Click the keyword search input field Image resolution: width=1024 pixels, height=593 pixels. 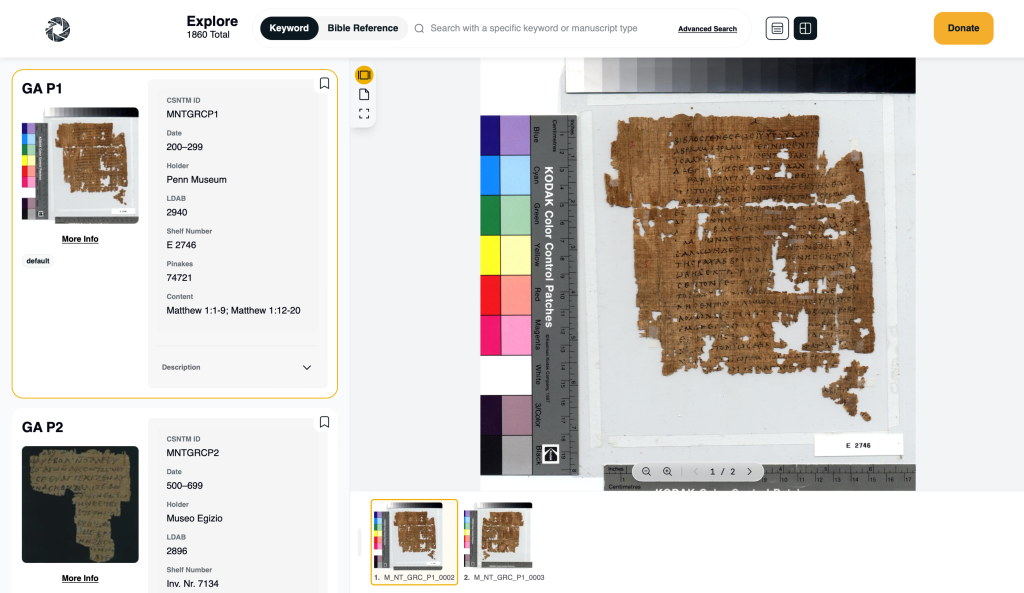pyautogui.click(x=540, y=28)
